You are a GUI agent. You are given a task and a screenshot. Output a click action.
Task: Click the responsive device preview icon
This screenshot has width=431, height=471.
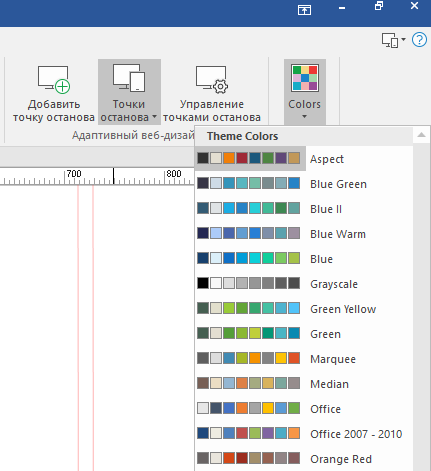point(390,40)
